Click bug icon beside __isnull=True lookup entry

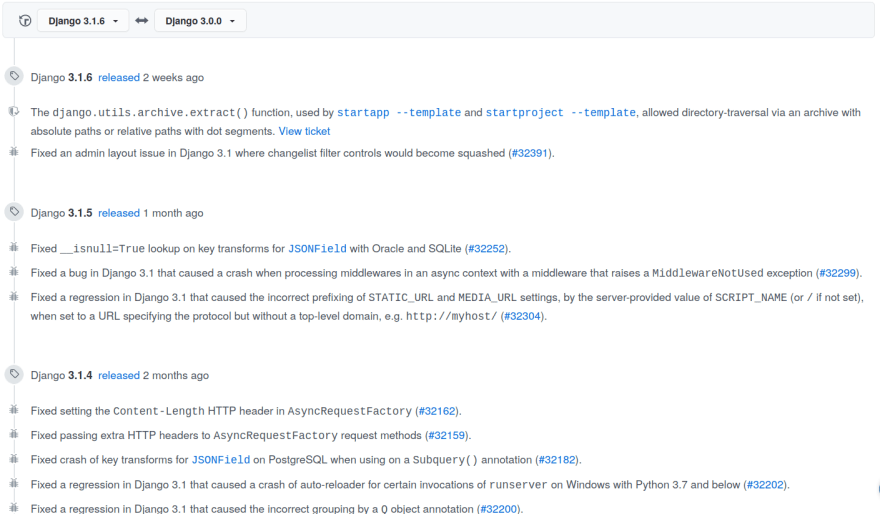pyautogui.click(x=14, y=247)
